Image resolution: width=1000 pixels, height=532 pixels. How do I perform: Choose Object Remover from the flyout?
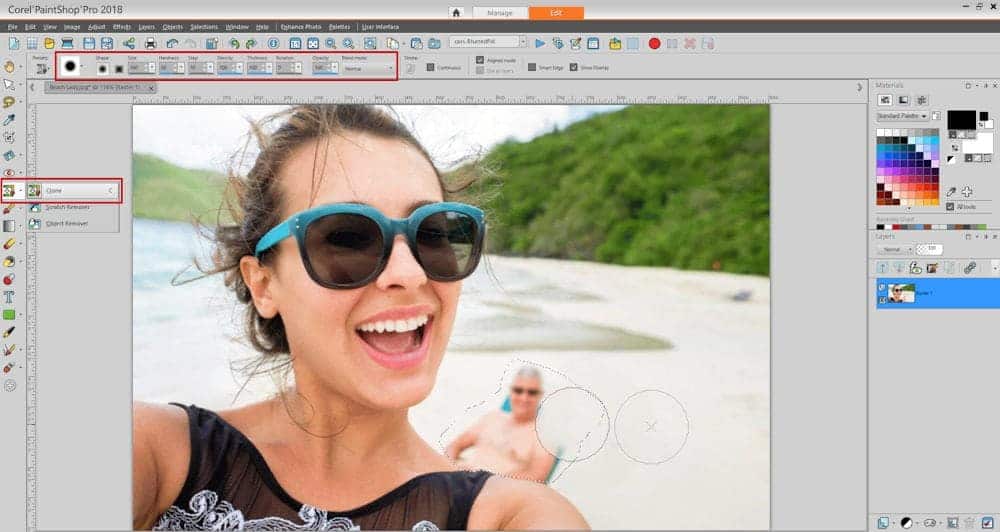(66, 223)
